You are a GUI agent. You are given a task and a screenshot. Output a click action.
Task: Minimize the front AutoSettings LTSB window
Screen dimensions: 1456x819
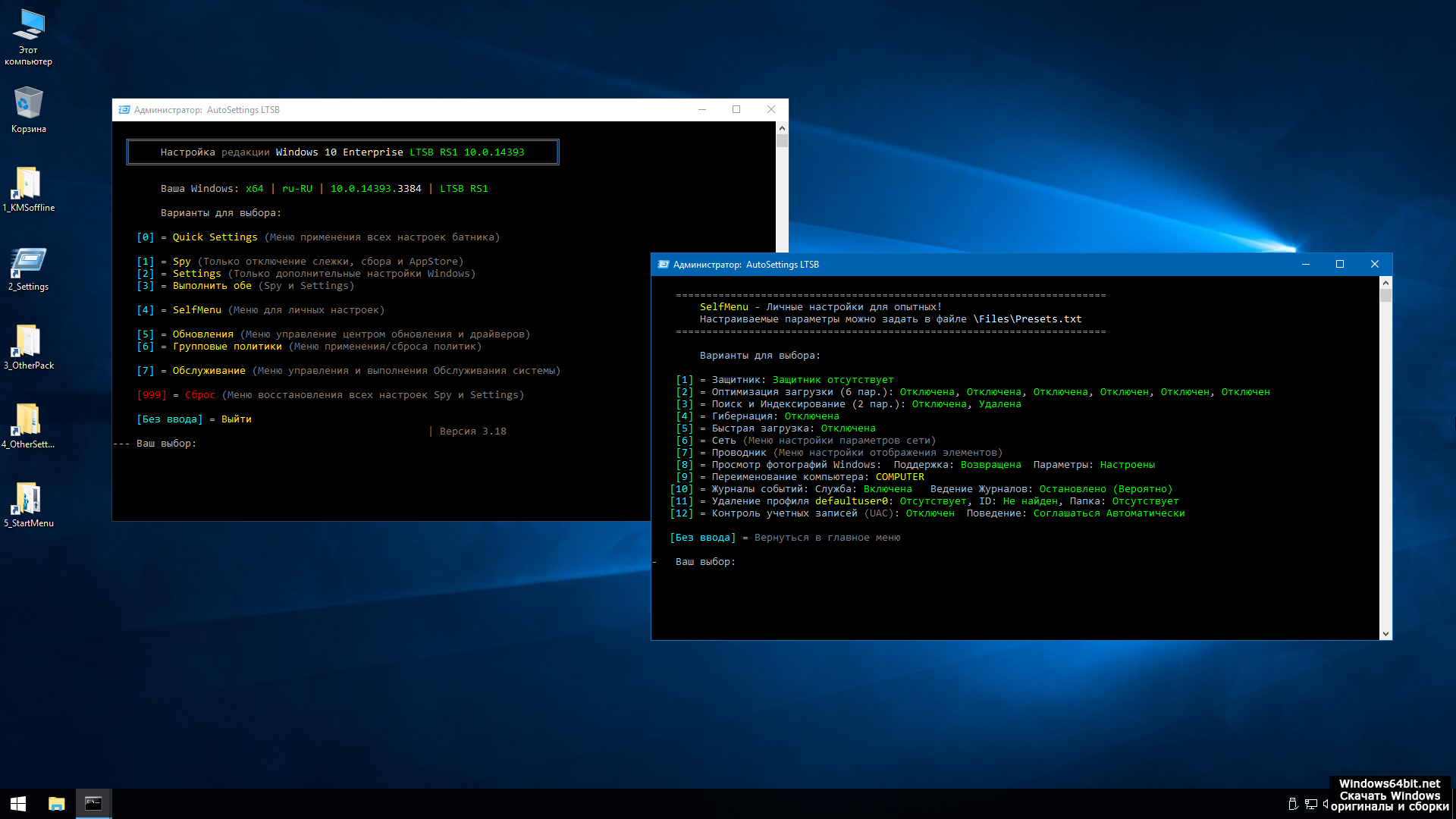pos(1306,264)
